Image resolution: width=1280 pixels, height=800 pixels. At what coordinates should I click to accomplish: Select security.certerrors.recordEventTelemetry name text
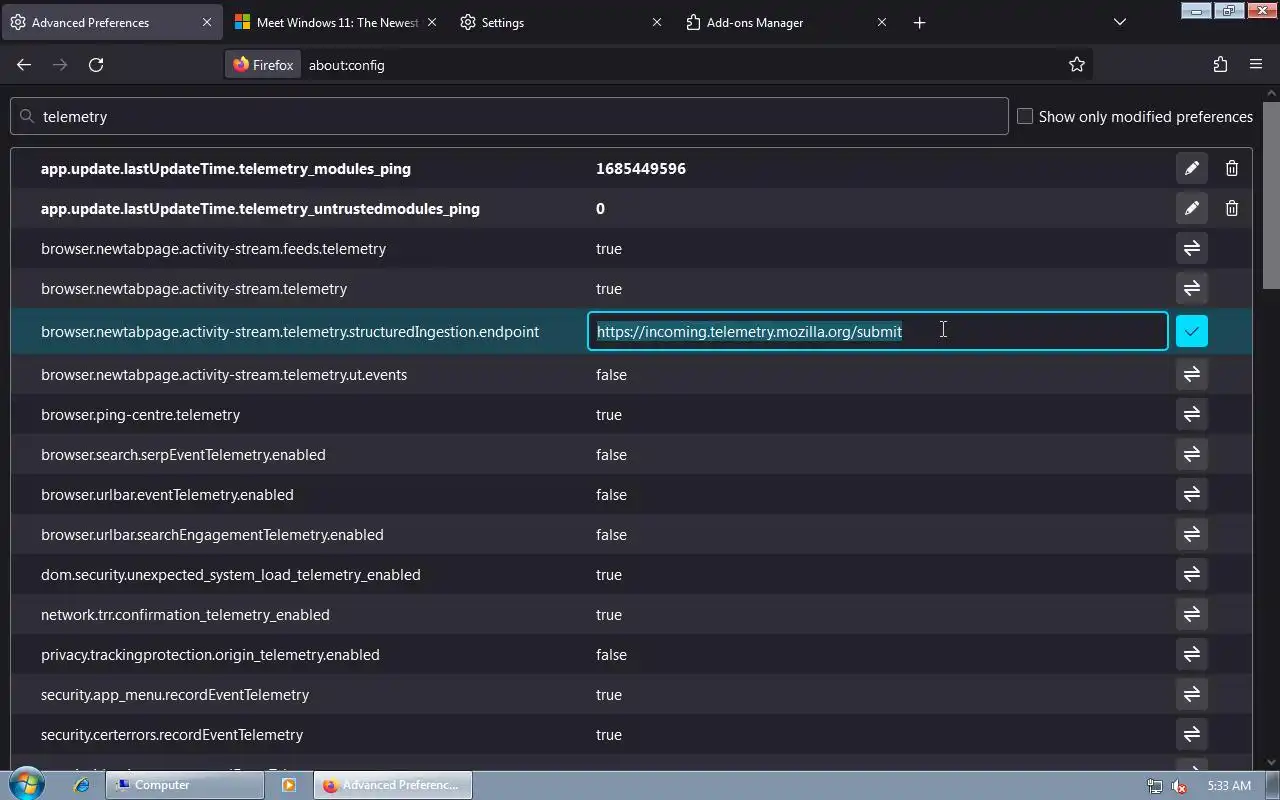(x=172, y=734)
